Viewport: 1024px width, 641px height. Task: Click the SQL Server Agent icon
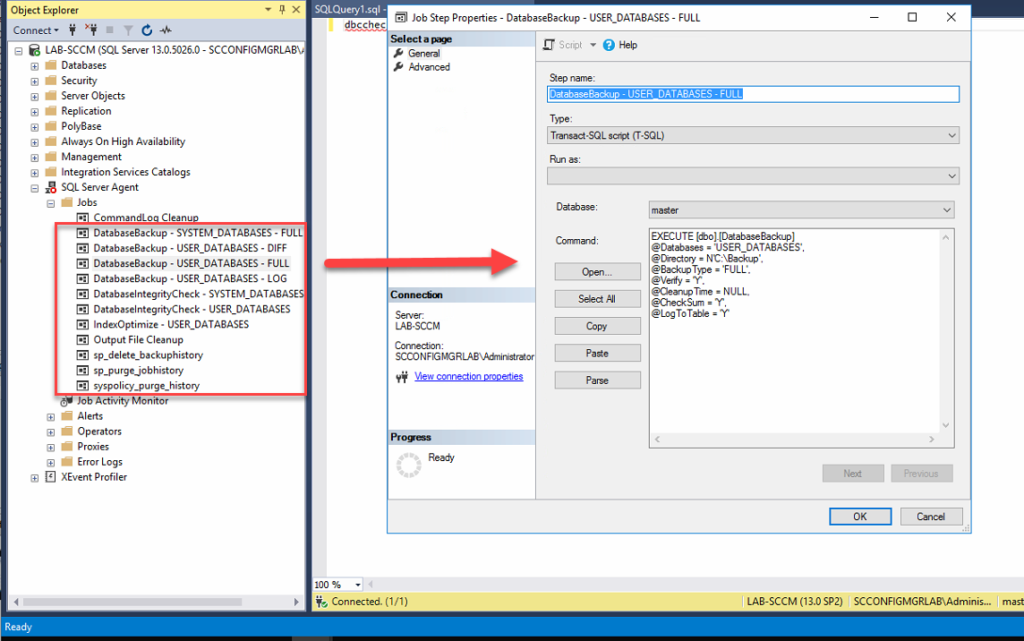click(50, 187)
